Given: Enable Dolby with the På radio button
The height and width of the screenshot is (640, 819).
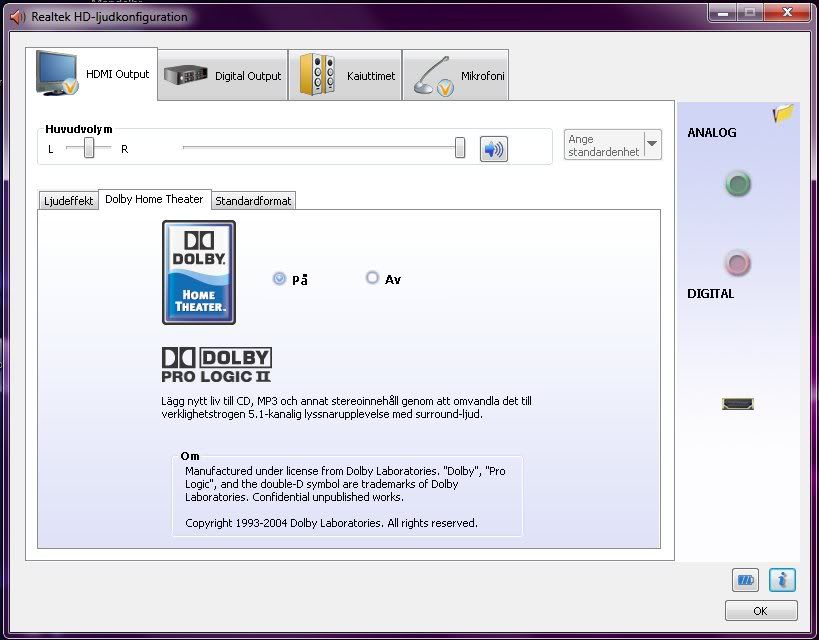Looking at the screenshot, I should 279,279.
